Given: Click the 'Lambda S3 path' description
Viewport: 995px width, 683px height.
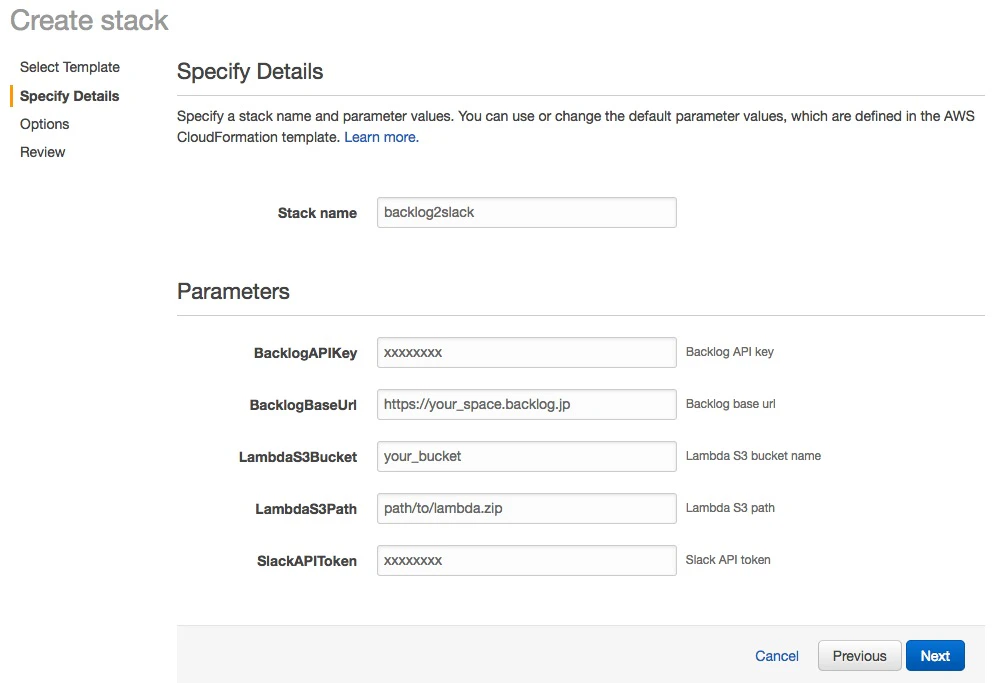Looking at the screenshot, I should point(730,508).
